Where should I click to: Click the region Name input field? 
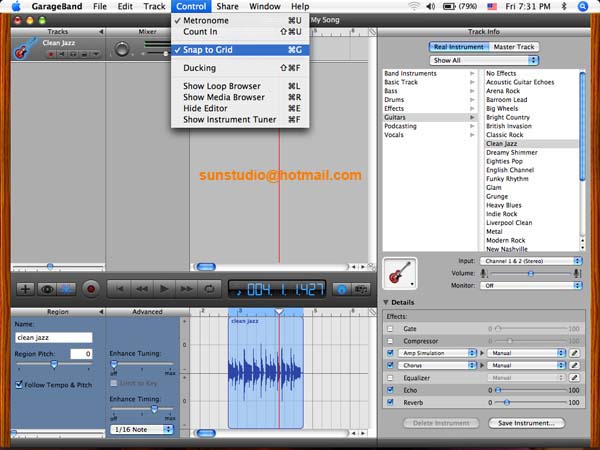point(54,338)
